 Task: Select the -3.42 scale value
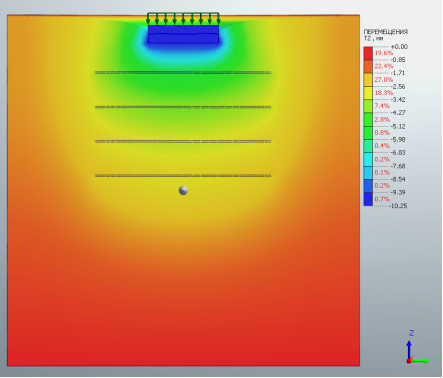pos(398,99)
